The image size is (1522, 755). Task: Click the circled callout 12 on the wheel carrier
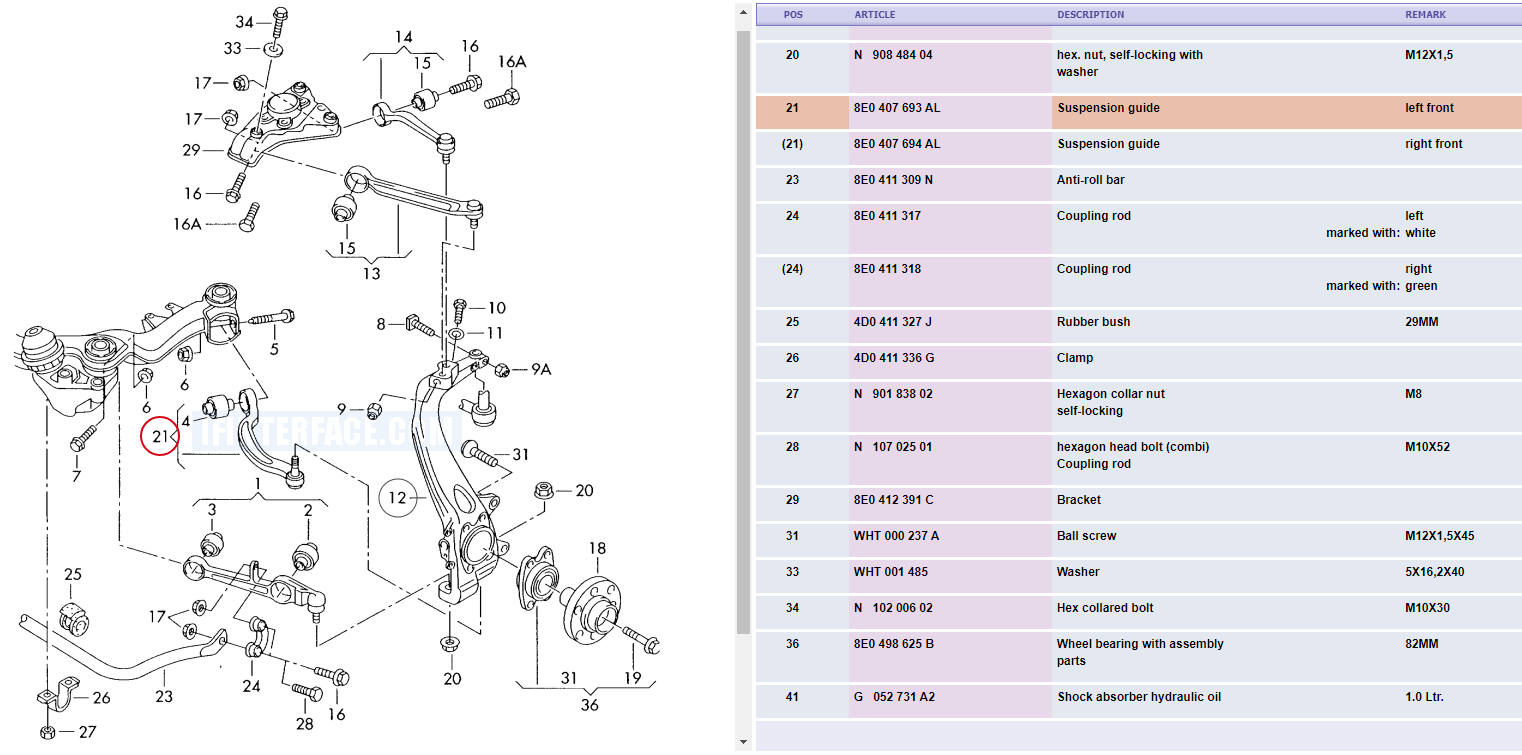[x=398, y=497]
